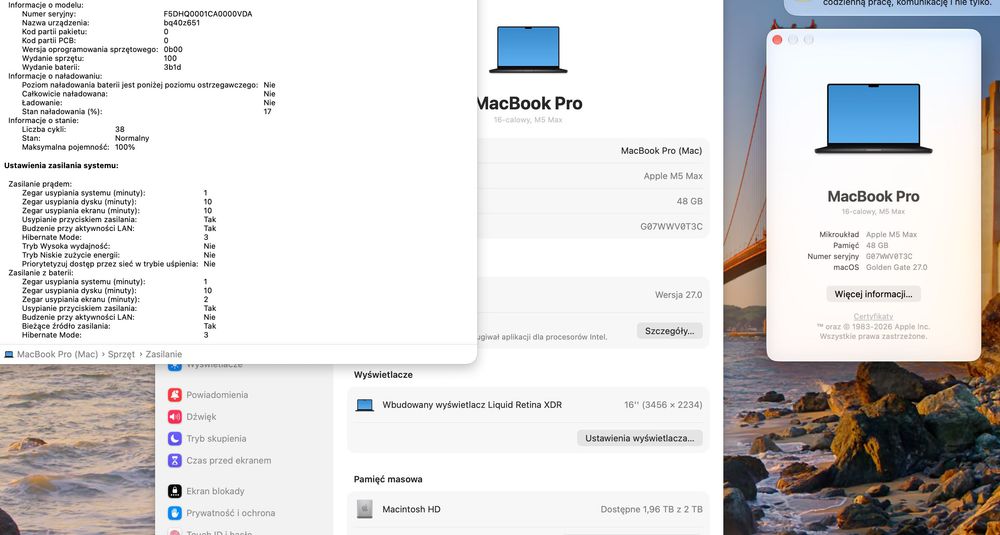Click Apple M5 Max chip value in Settings
Image resolution: width=1000 pixels, height=535 pixels.
point(673,176)
